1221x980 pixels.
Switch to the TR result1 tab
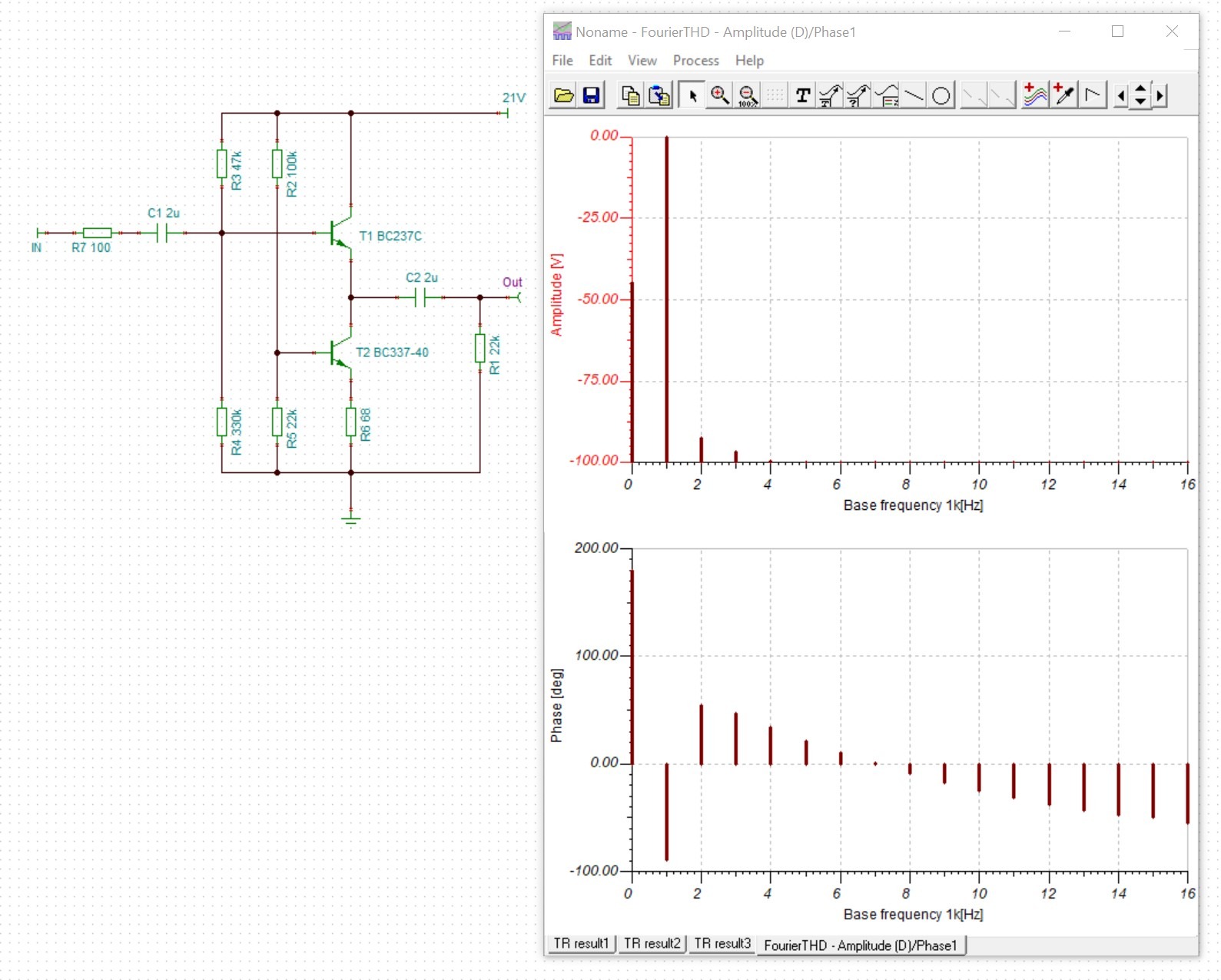pyautogui.click(x=581, y=943)
